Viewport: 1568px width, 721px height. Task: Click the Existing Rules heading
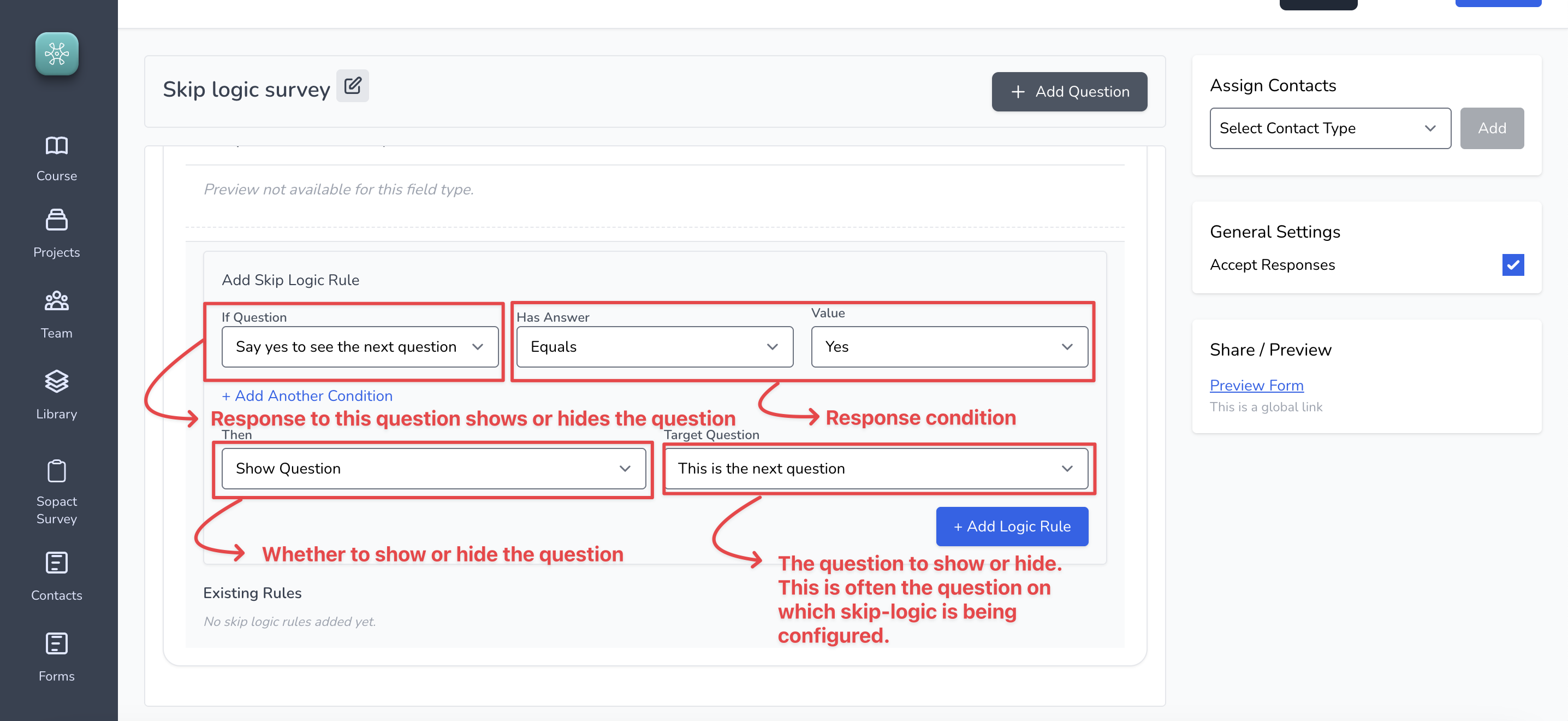point(252,593)
